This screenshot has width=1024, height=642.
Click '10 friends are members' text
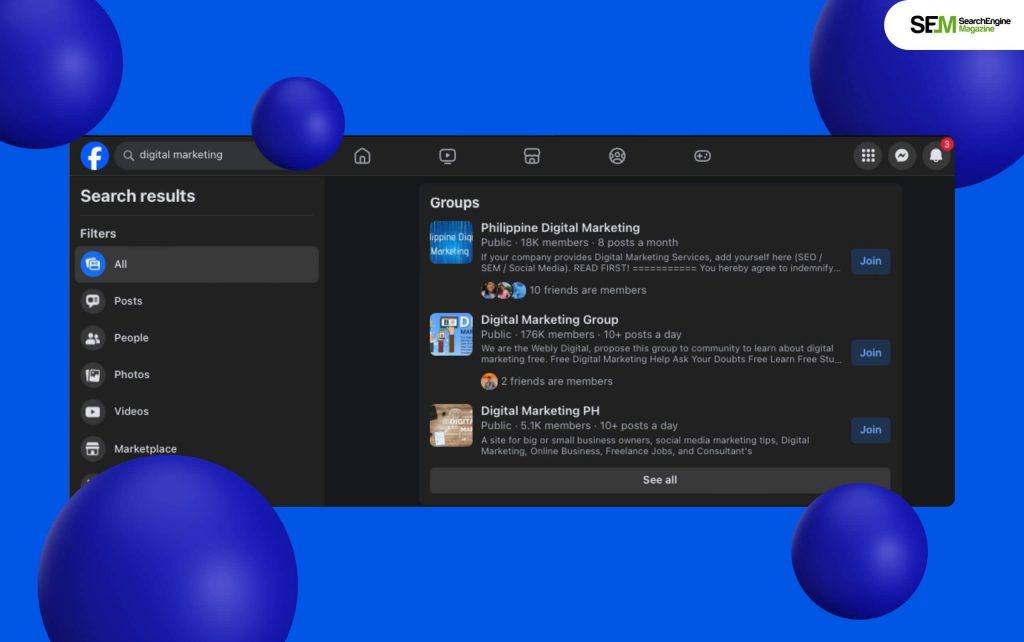pos(588,290)
